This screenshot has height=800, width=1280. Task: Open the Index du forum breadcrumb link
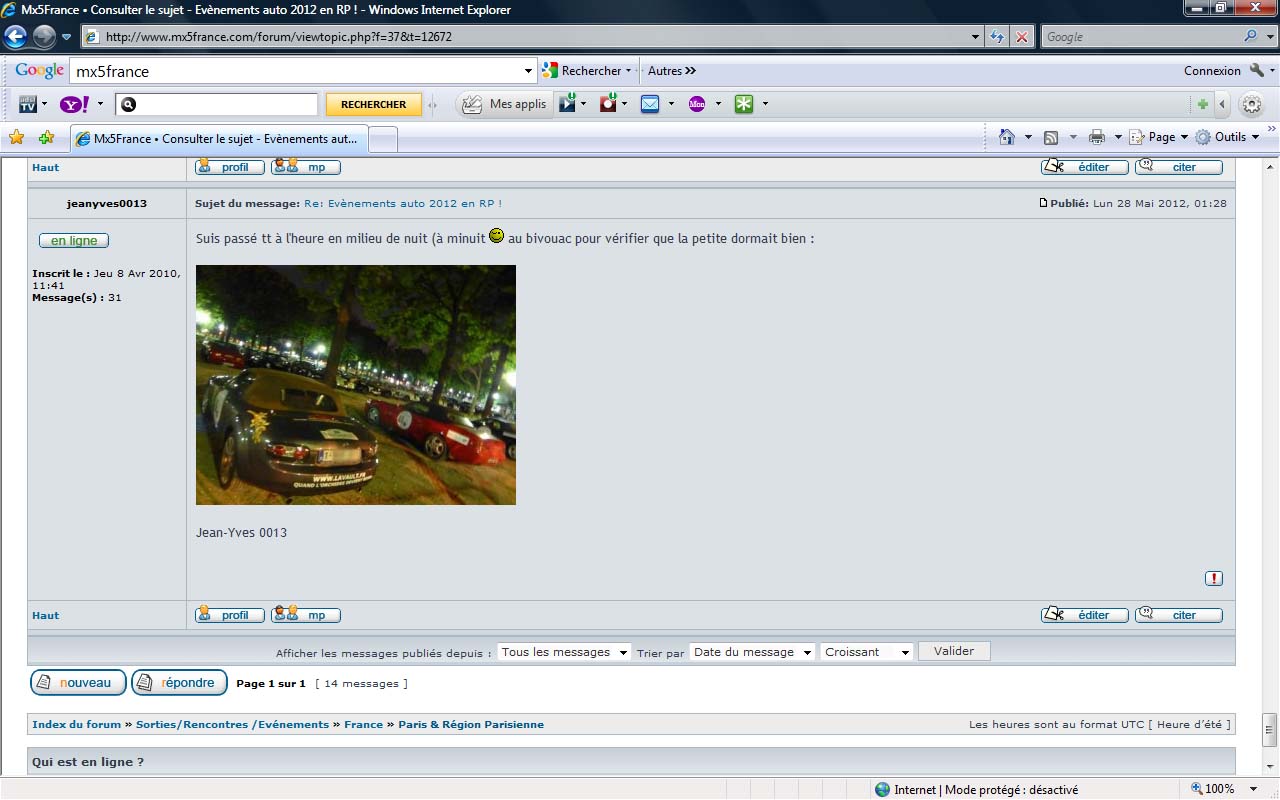pyautogui.click(x=76, y=724)
